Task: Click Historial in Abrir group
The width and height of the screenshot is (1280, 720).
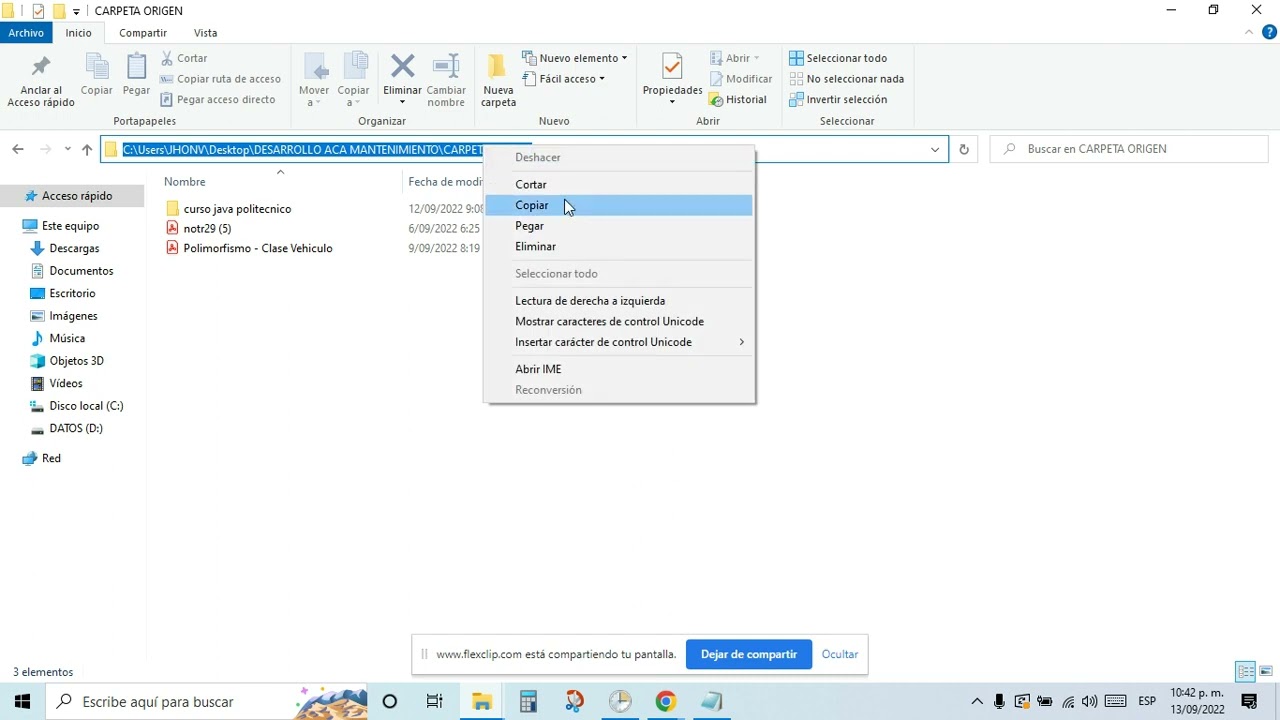Action: tap(737, 99)
